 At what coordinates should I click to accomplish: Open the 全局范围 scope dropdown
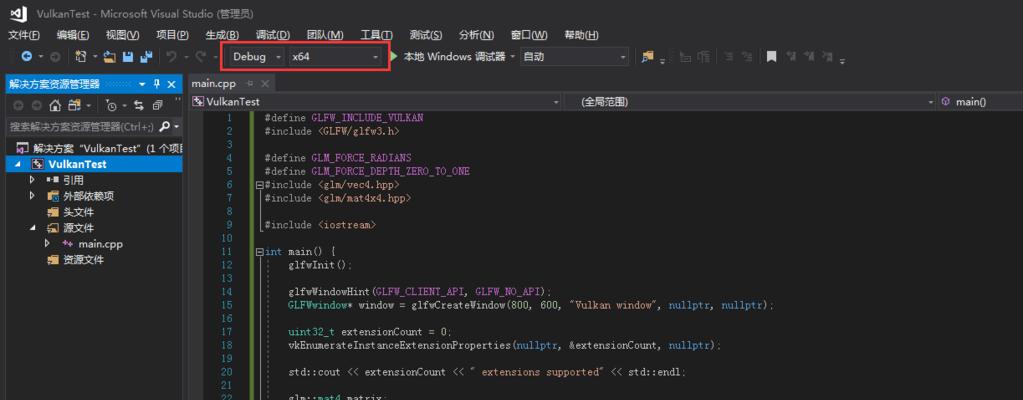click(750, 102)
